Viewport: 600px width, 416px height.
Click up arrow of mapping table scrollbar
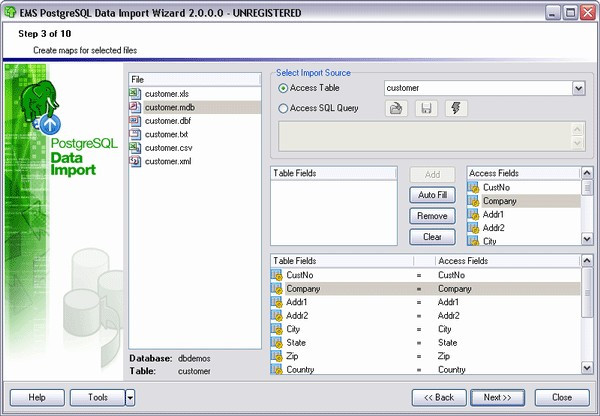coord(587,261)
